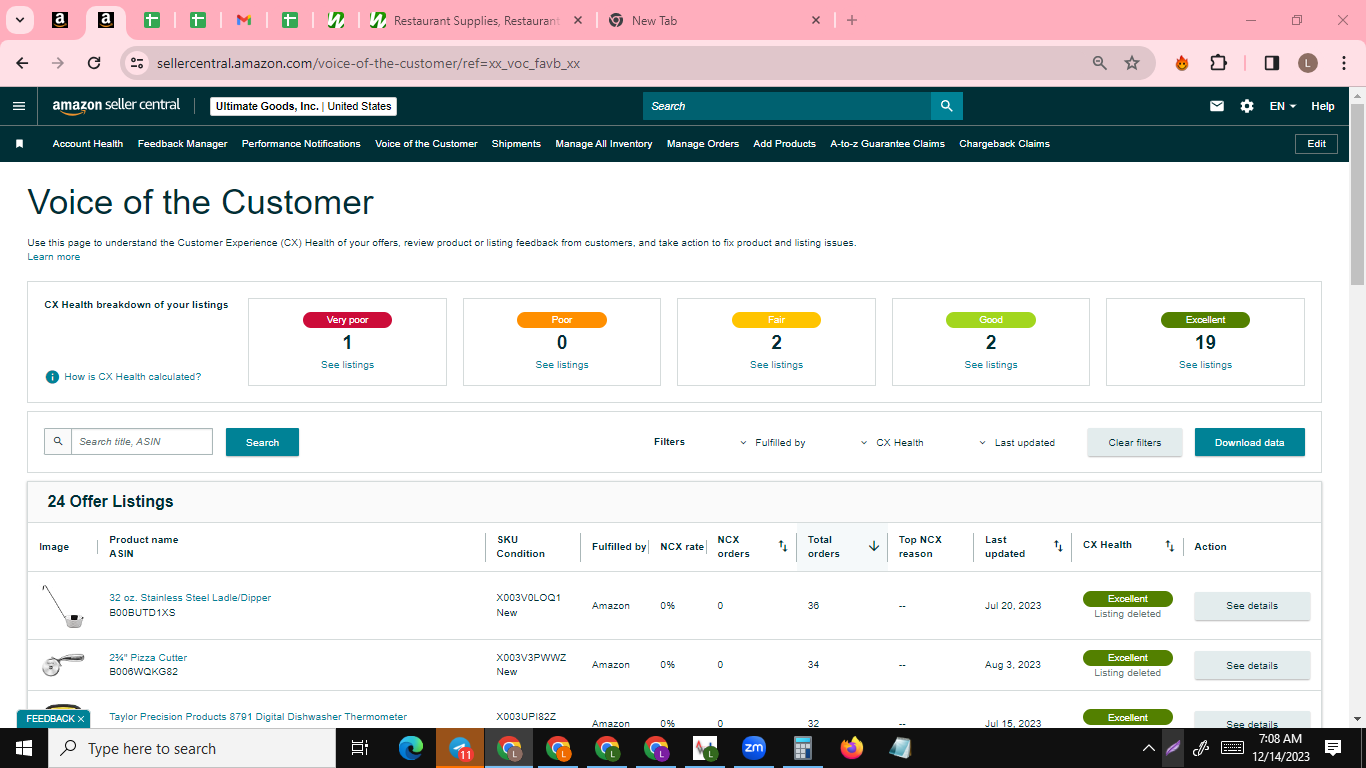The image size is (1366, 768).
Task: Open the Chrome side panel
Action: tap(1272, 63)
